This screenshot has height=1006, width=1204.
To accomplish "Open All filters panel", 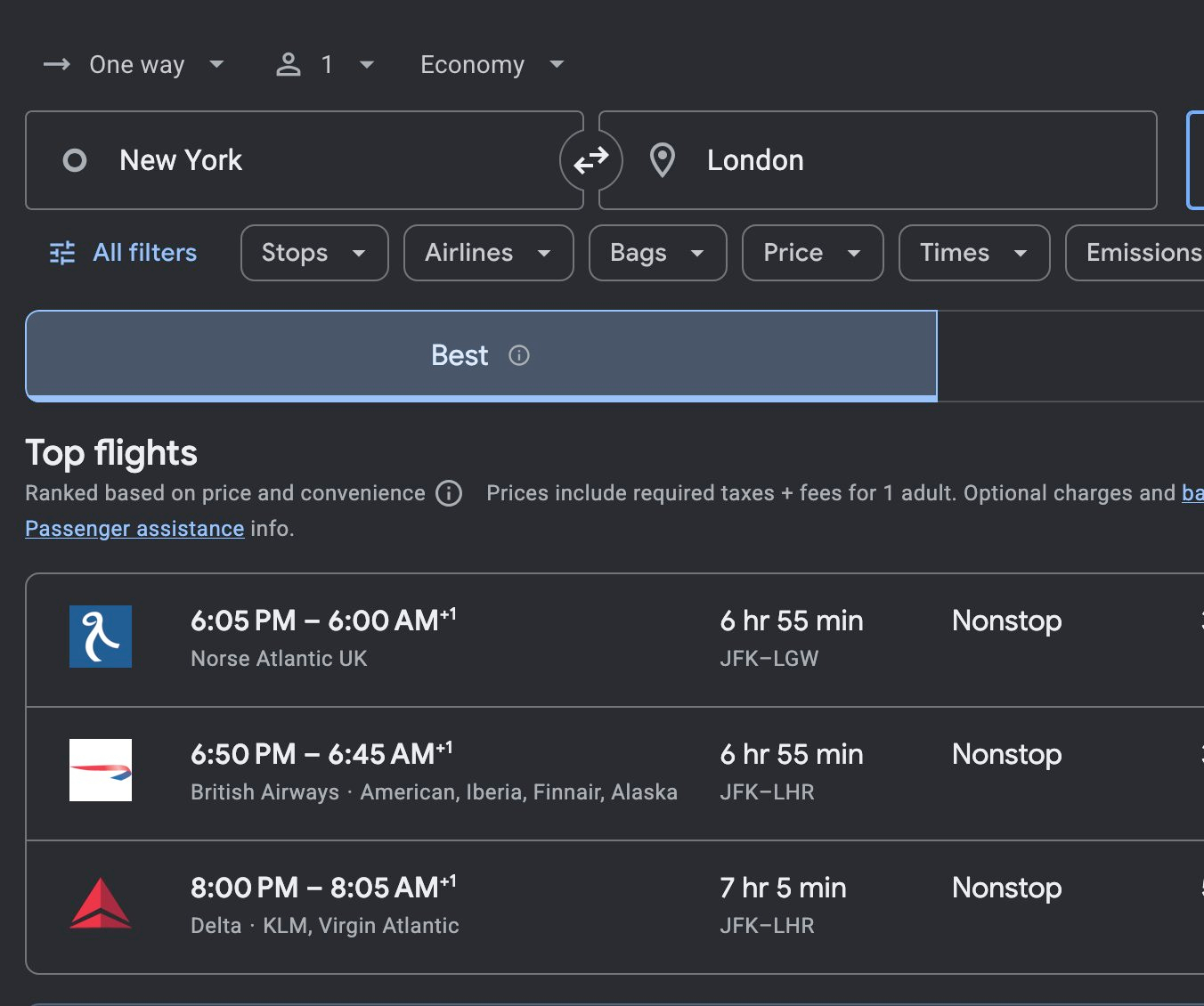I will [x=124, y=253].
